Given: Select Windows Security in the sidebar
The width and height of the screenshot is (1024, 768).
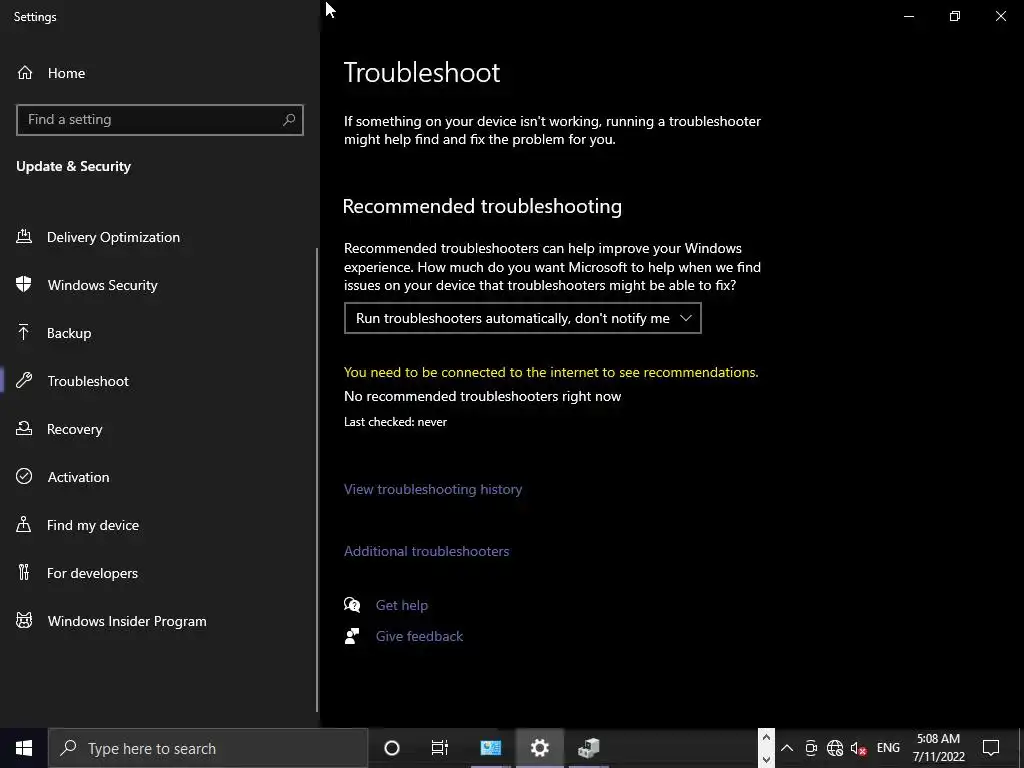Looking at the screenshot, I should (158, 285).
